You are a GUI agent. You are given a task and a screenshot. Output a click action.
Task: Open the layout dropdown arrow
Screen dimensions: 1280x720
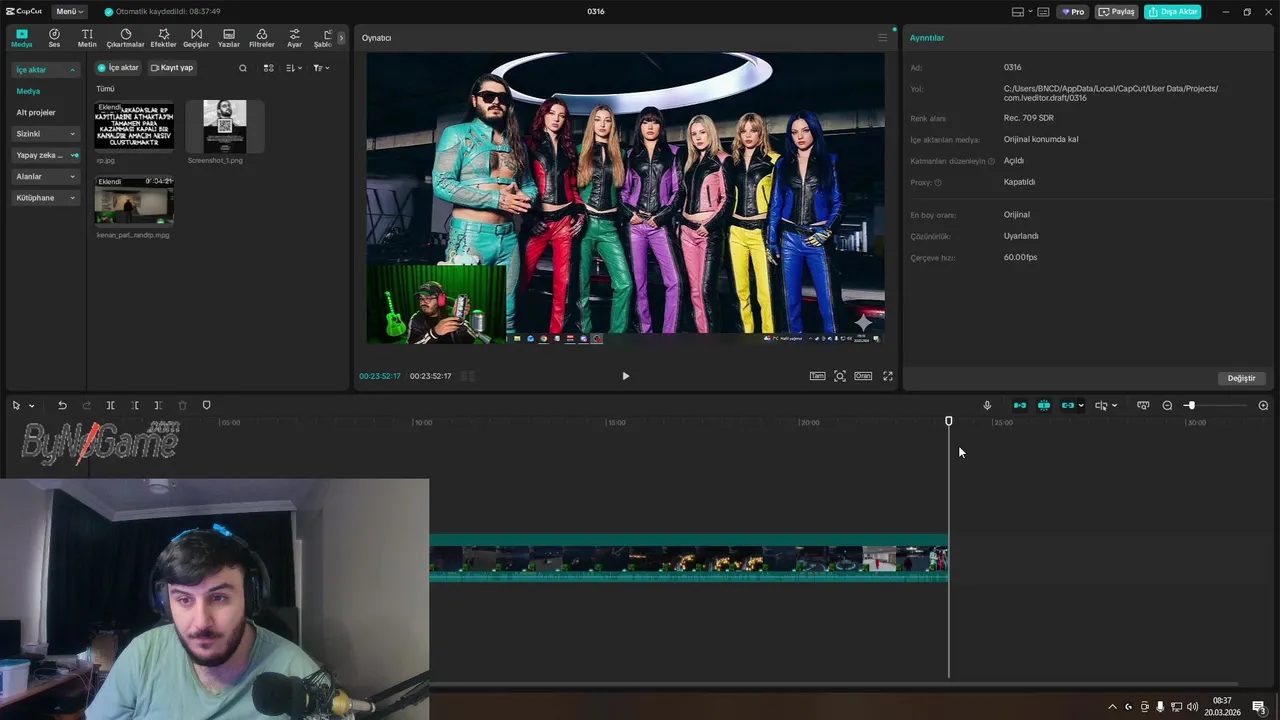[x=1030, y=12]
